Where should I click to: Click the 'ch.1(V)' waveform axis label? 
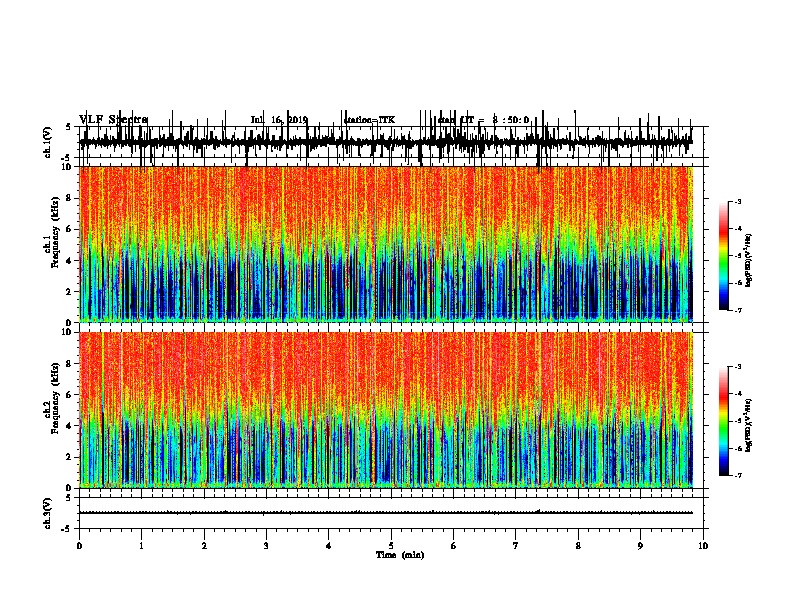(48, 142)
